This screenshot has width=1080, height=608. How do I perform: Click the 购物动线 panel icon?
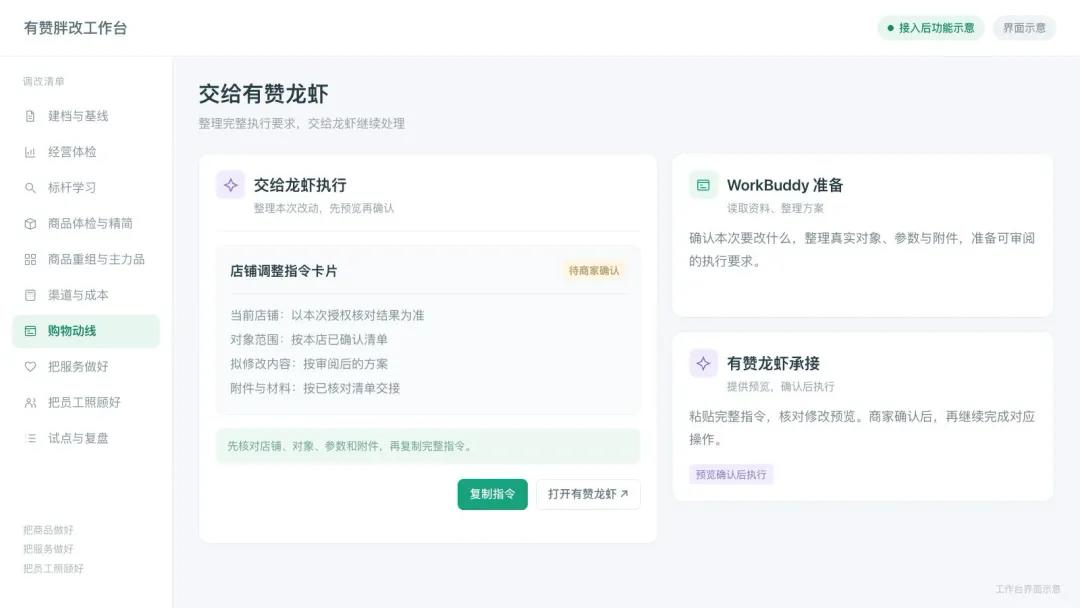point(30,331)
